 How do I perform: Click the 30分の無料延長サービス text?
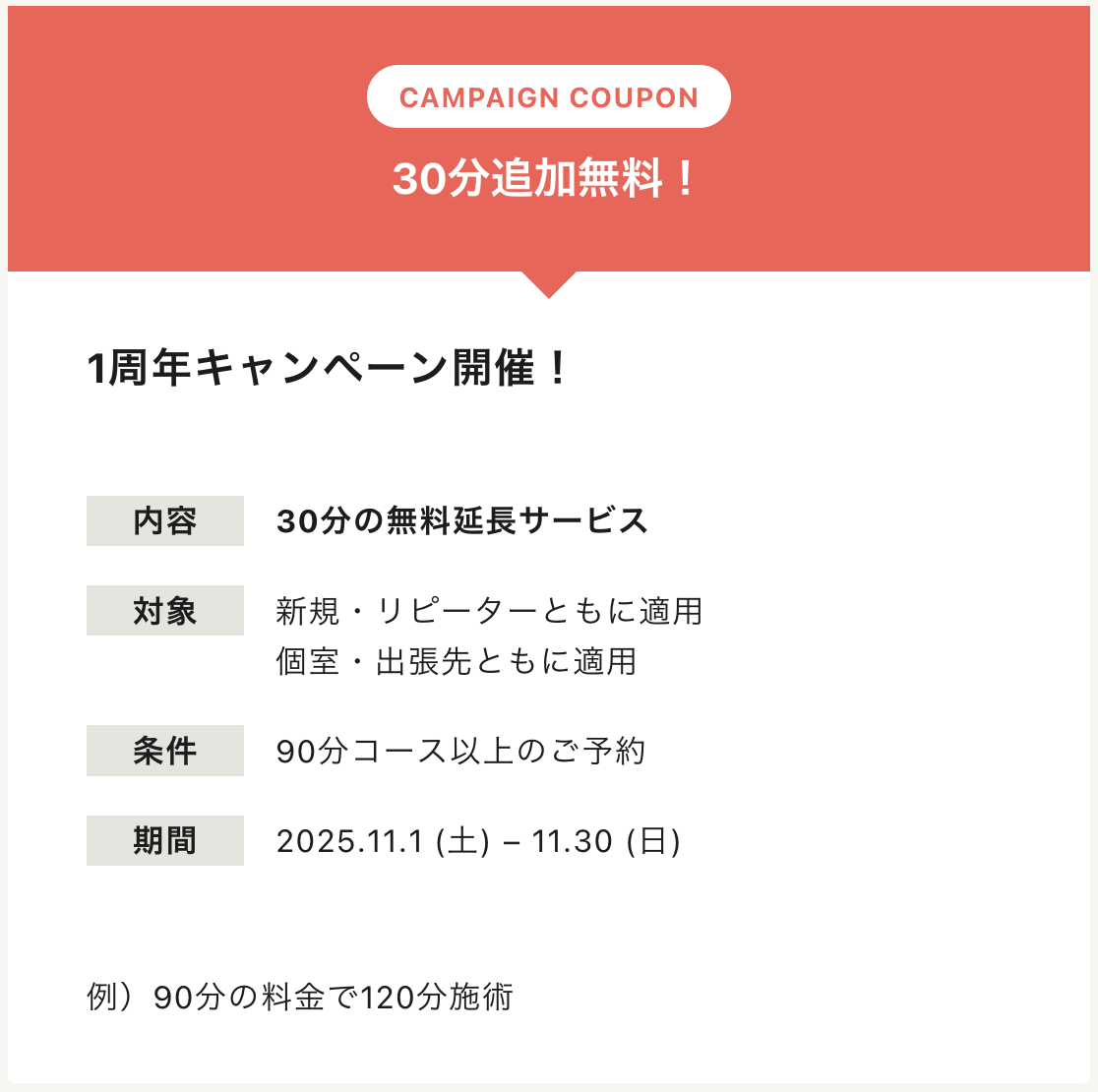coord(461,520)
